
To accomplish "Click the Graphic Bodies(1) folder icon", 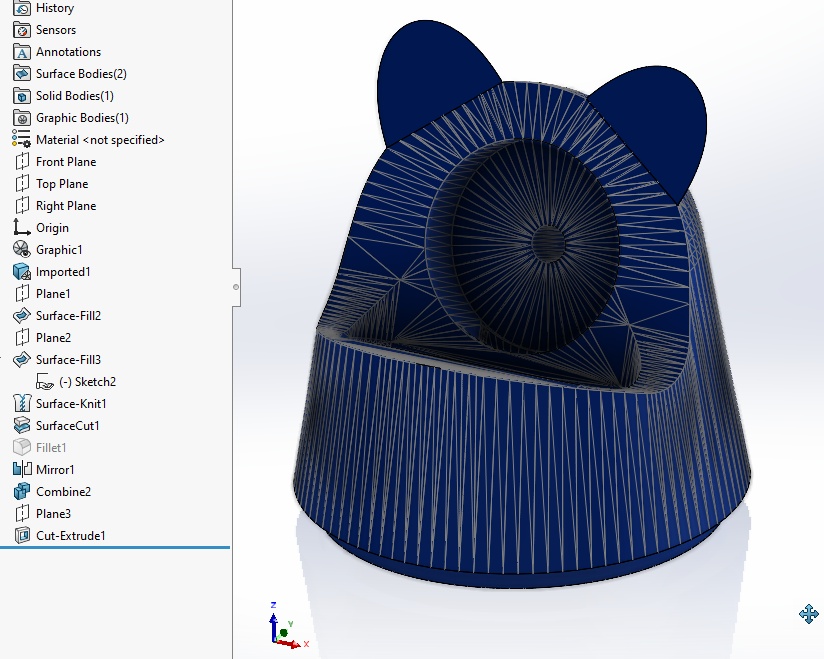I will coord(22,118).
